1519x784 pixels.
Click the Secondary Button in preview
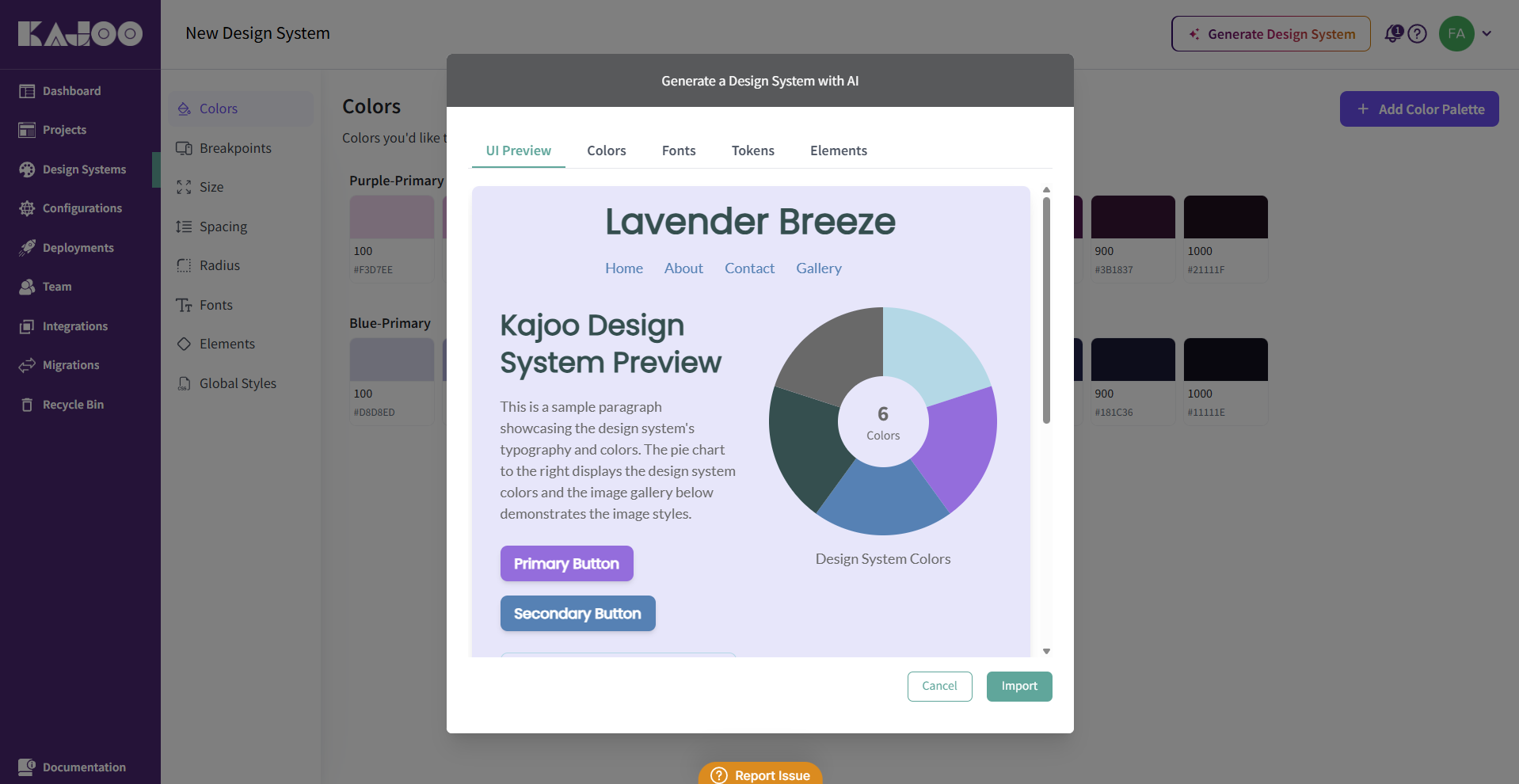tap(578, 613)
